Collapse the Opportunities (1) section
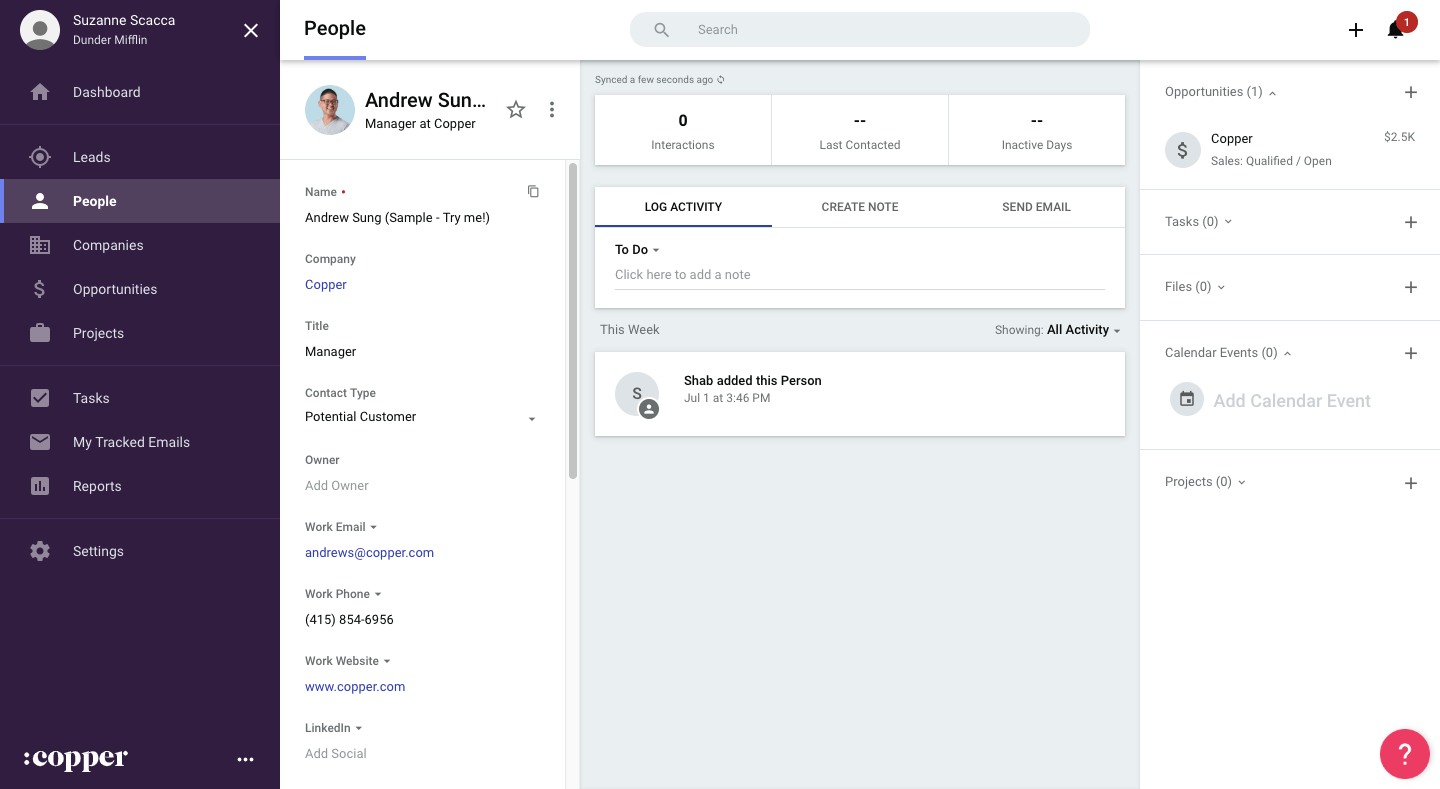1440x789 pixels. click(1272, 93)
